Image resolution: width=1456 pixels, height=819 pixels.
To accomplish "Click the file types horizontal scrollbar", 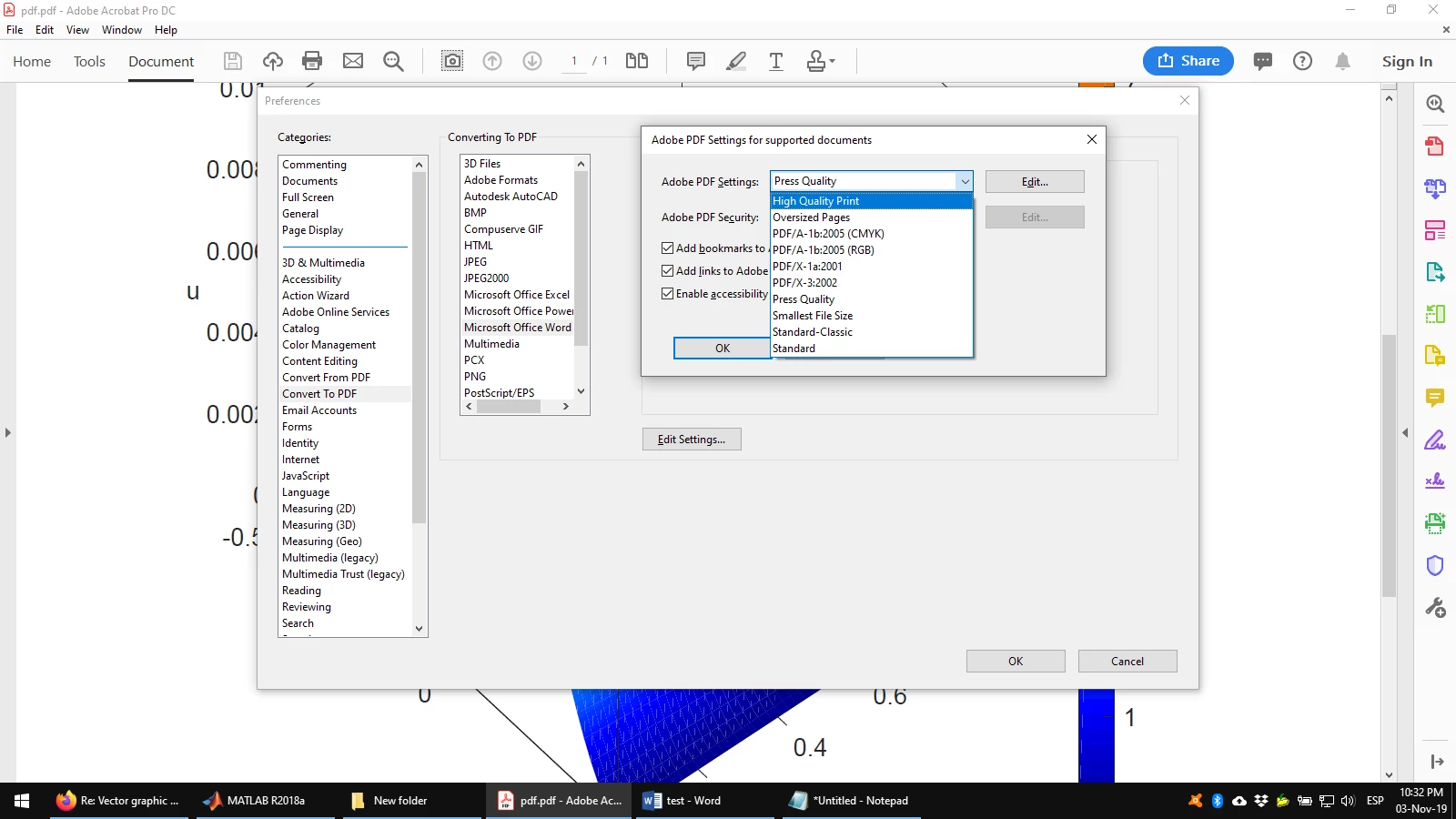I will click(x=509, y=407).
